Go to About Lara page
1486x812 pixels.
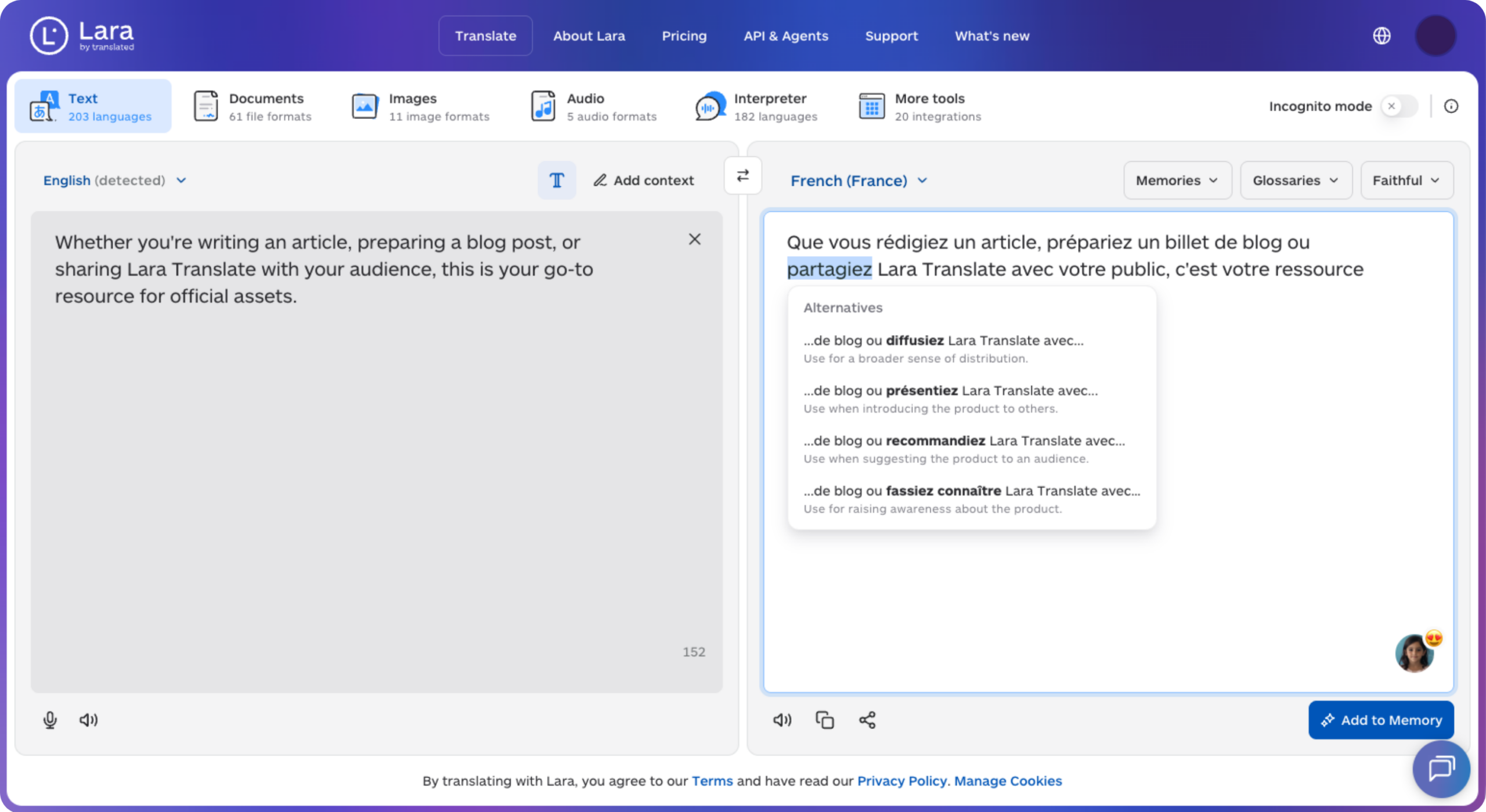[589, 36]
